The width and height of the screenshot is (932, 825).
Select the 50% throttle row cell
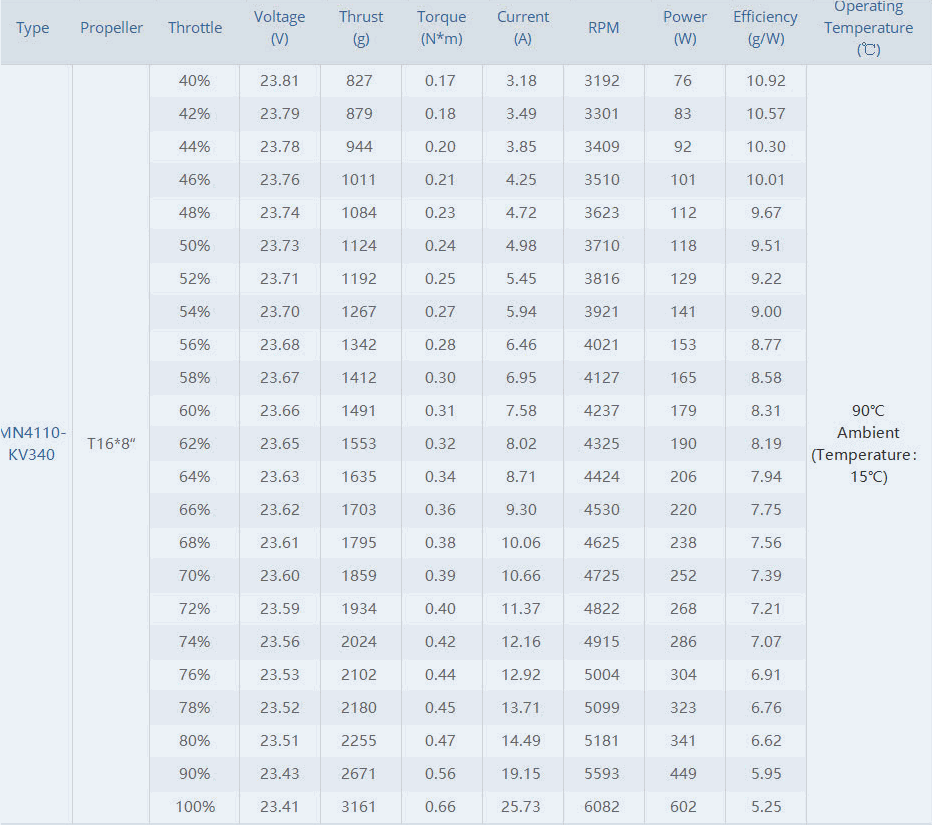click(194, 245)
